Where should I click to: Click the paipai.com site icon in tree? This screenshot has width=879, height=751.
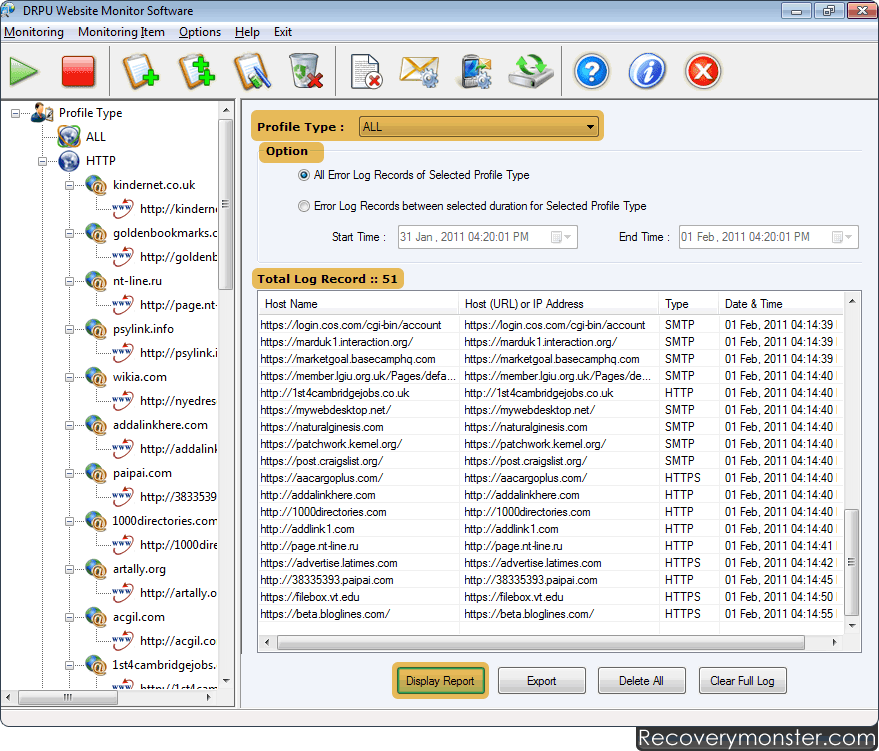point(96,474)
